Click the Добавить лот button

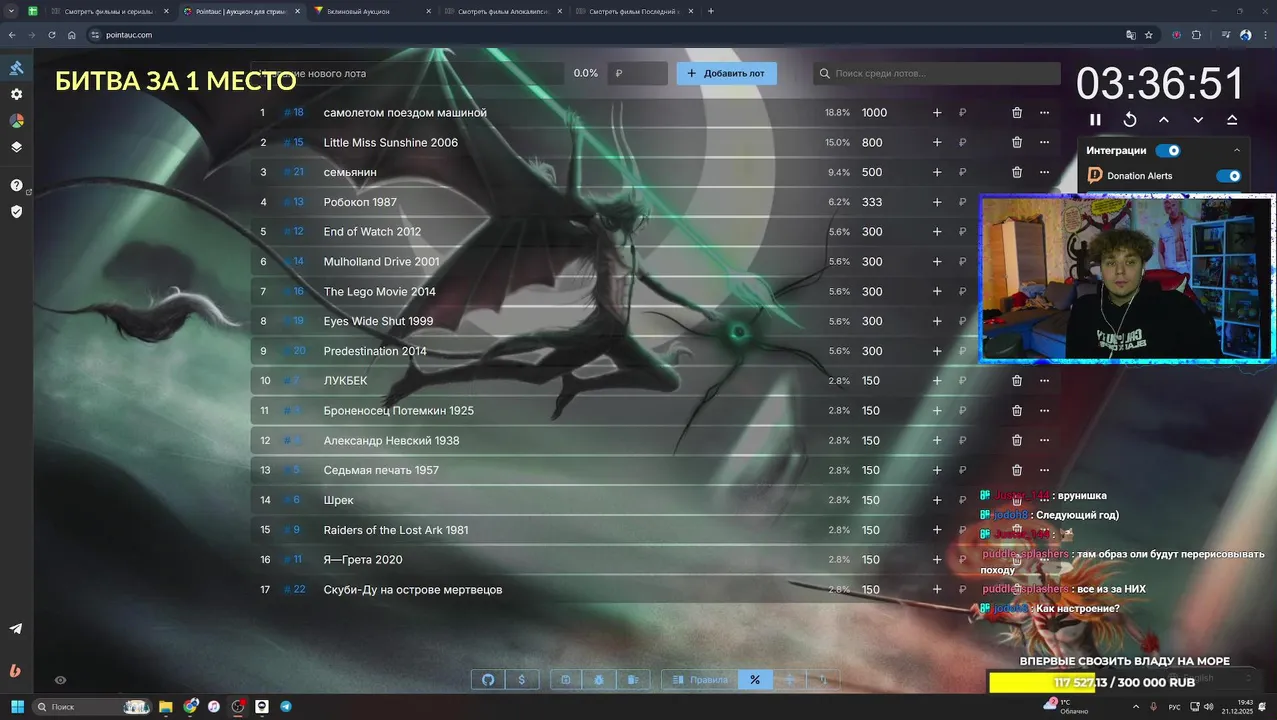click(x=727, y=73)
